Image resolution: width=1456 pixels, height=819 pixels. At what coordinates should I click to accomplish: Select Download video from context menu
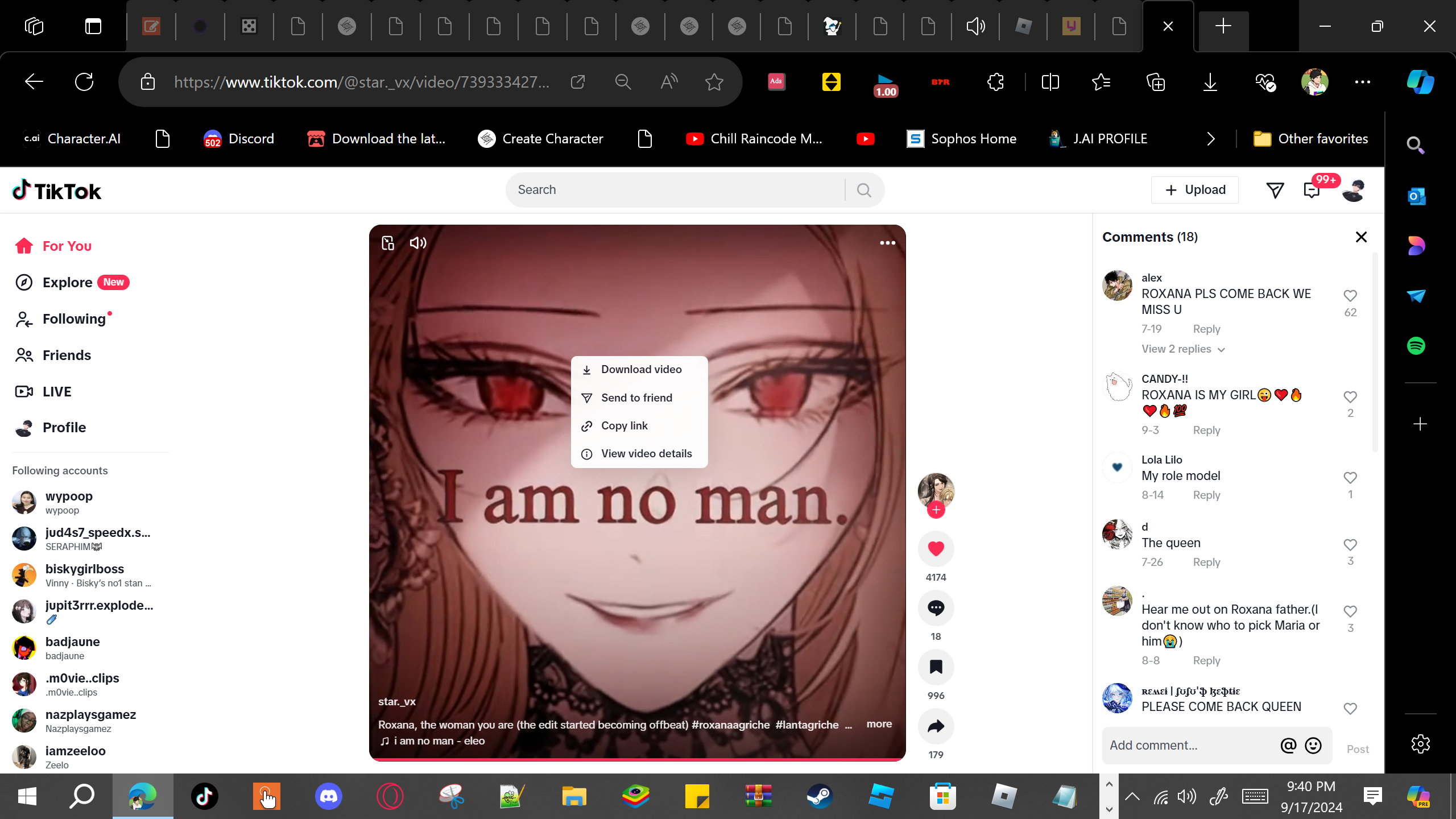(640, 370)
